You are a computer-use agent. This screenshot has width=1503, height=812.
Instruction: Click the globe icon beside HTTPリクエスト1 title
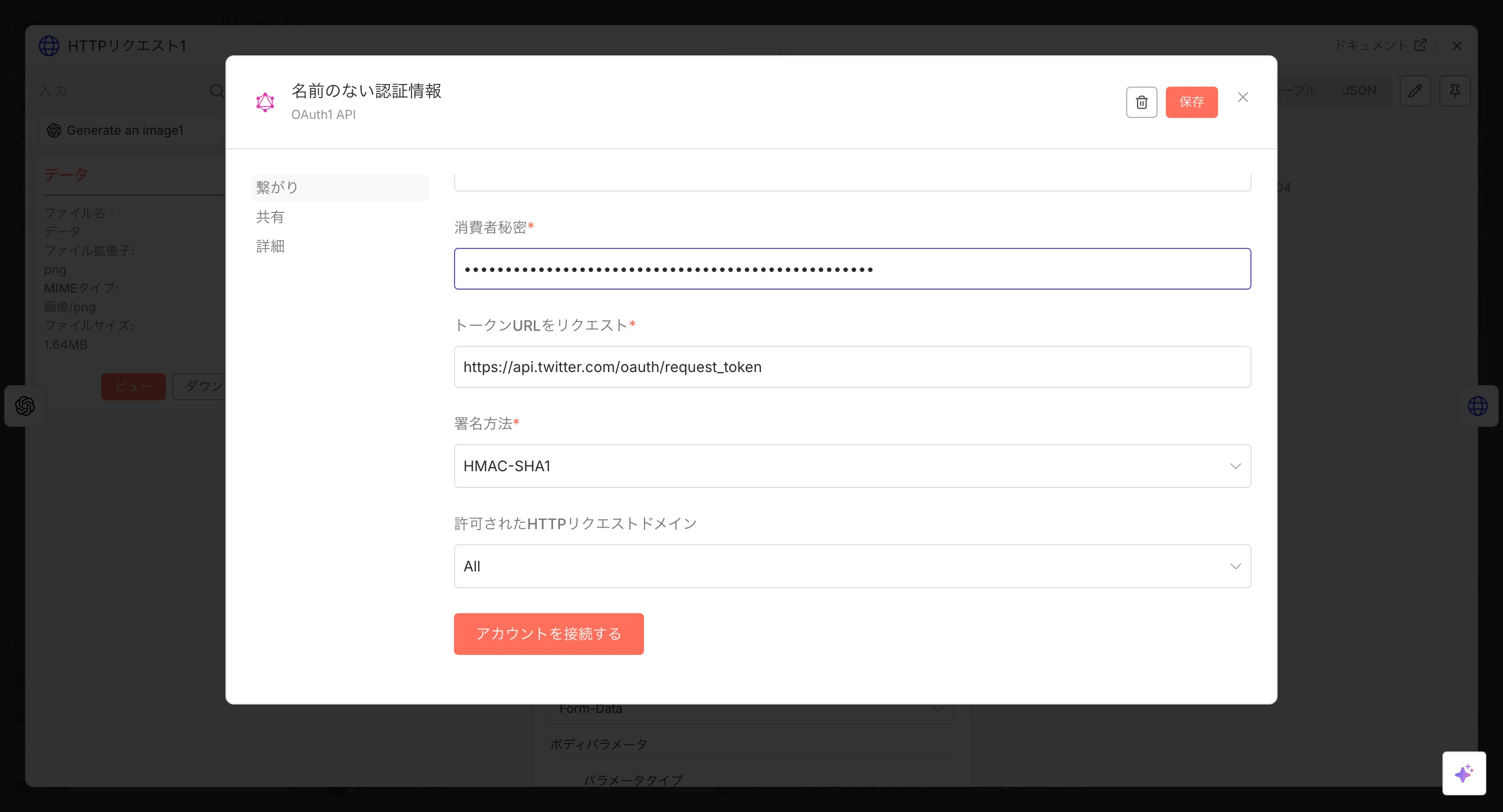(x=49, y=45)
